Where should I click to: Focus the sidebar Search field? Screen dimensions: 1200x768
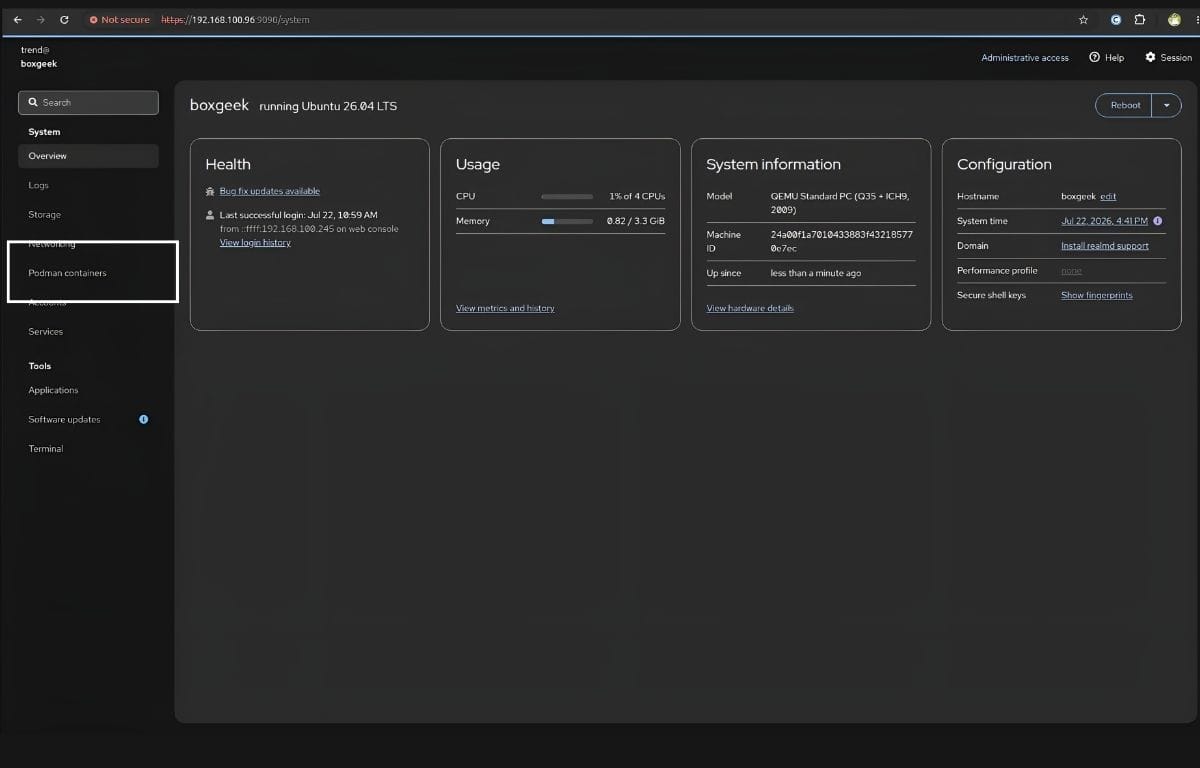88,102
